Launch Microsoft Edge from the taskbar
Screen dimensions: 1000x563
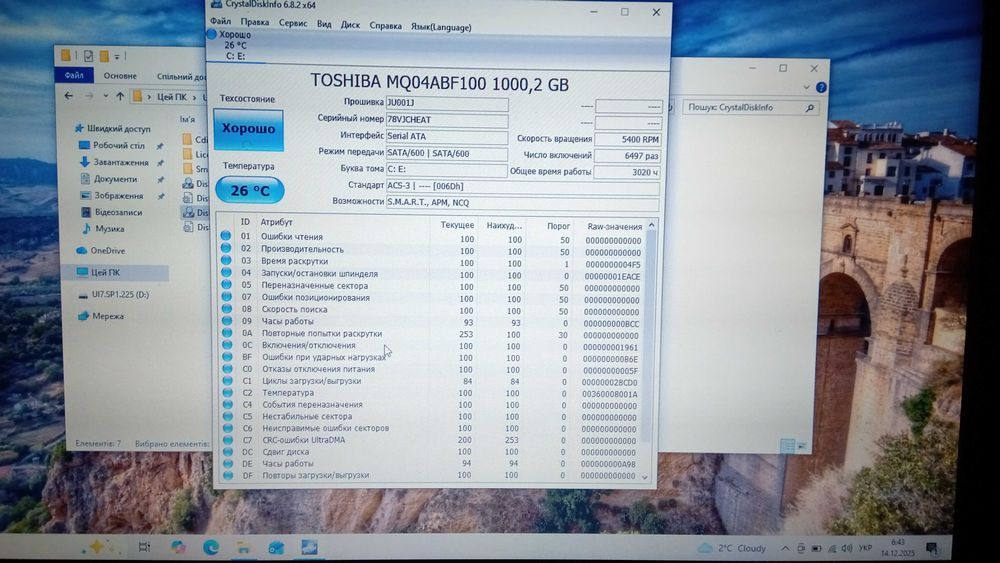[210, 547]
